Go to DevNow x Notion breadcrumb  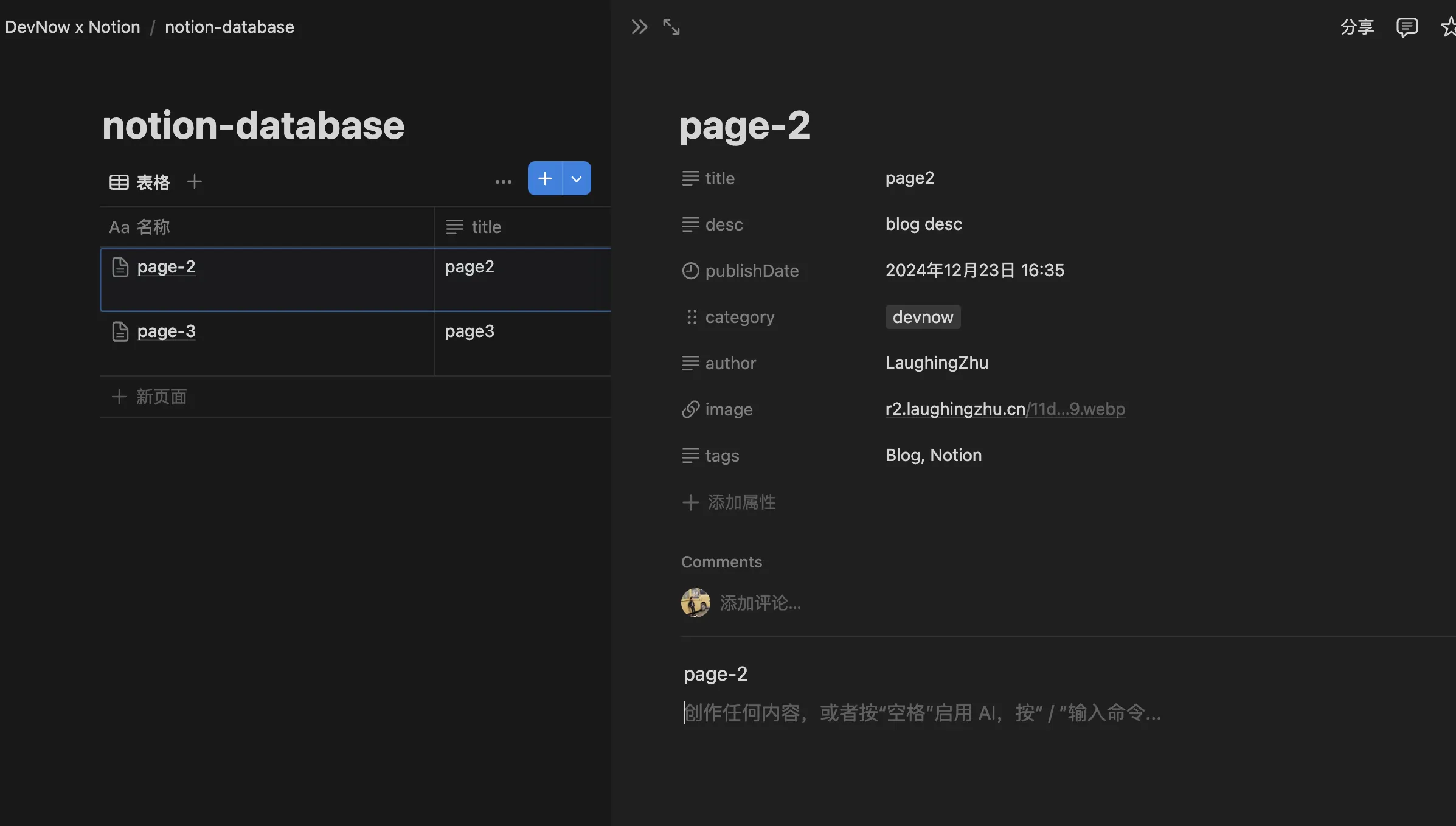[72, 27]
